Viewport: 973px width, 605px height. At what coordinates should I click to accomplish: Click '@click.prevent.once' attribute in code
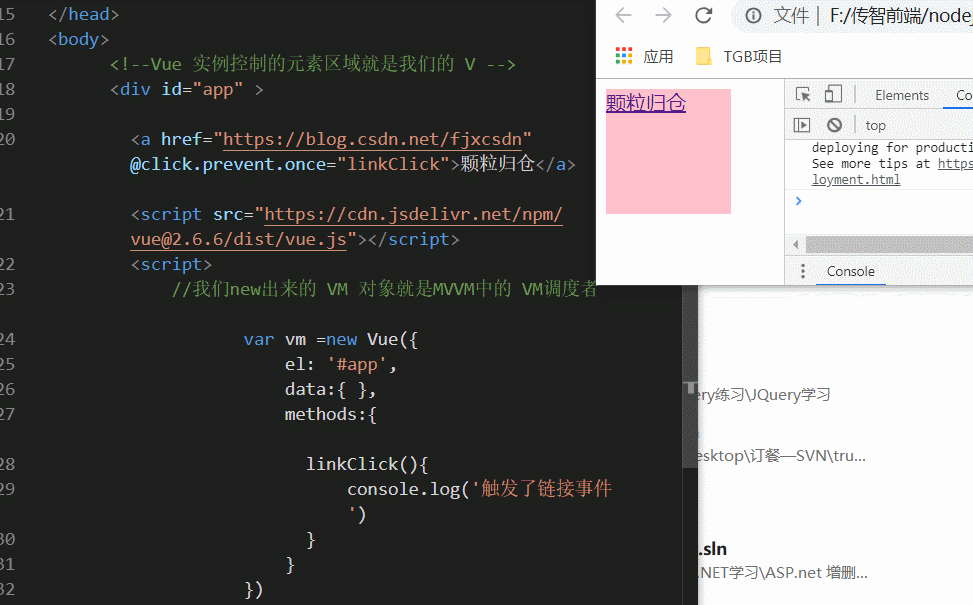click(228, 164)
